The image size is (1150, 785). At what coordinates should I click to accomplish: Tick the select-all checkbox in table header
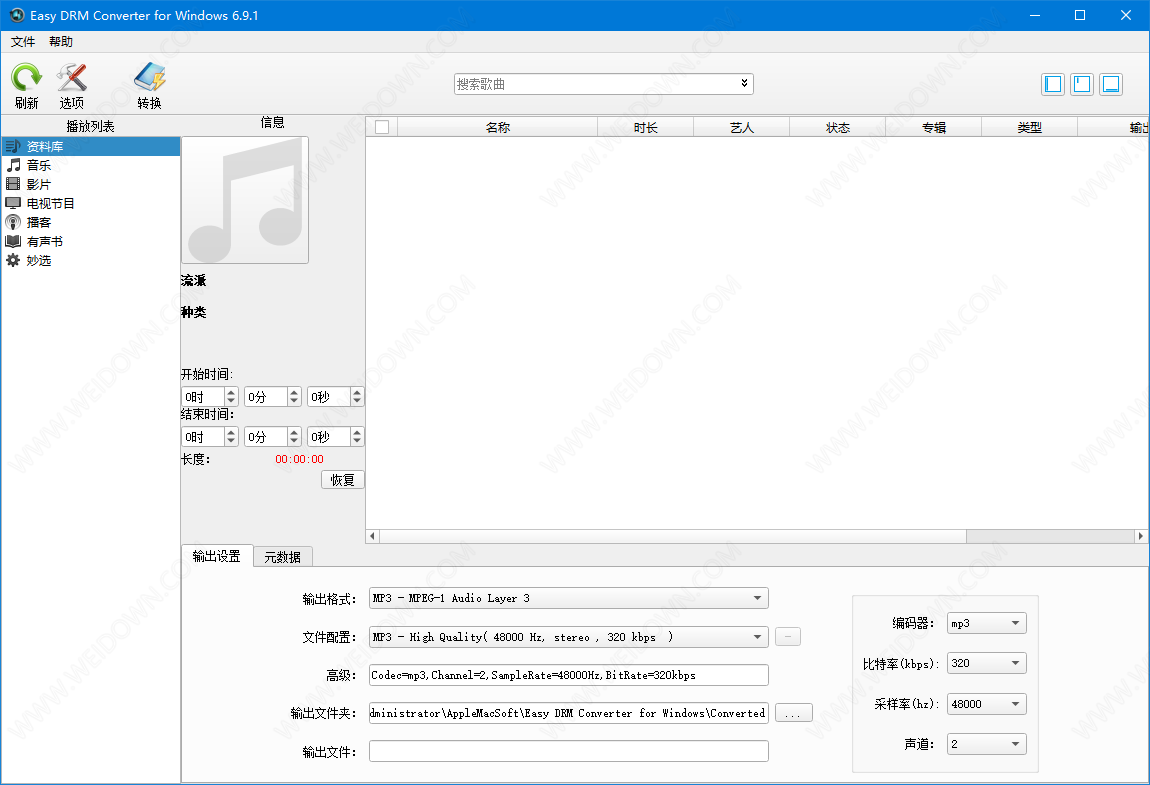[382, 127]
